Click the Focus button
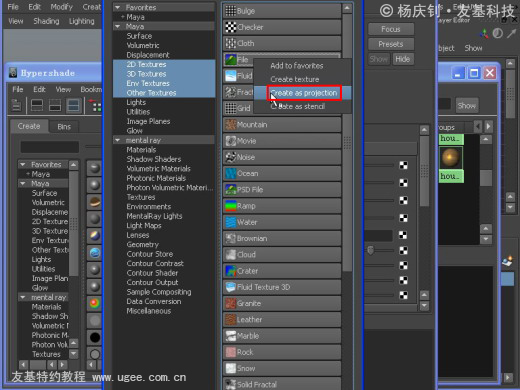The width and height of the screenshot is (520, 390). (x=391, y=29)
